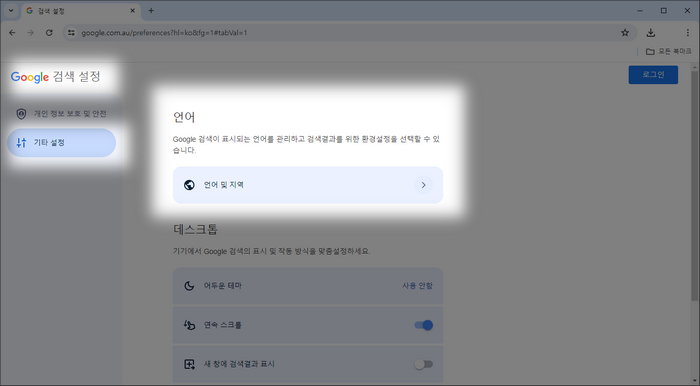Viewport: 700px width, 386px height.
Task: Expand 언어 및 지역 with chevron arrow
Action: point(423,185)
